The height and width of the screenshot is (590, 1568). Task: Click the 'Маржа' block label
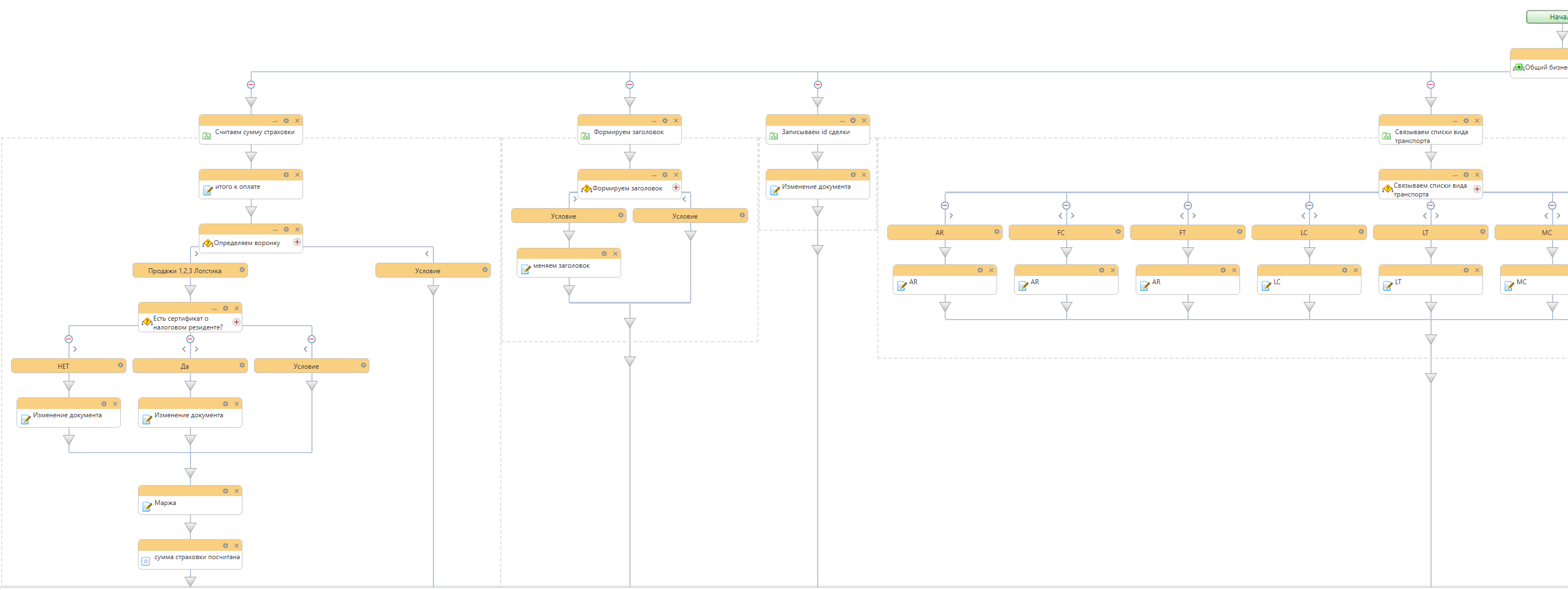tap(165, 502)
